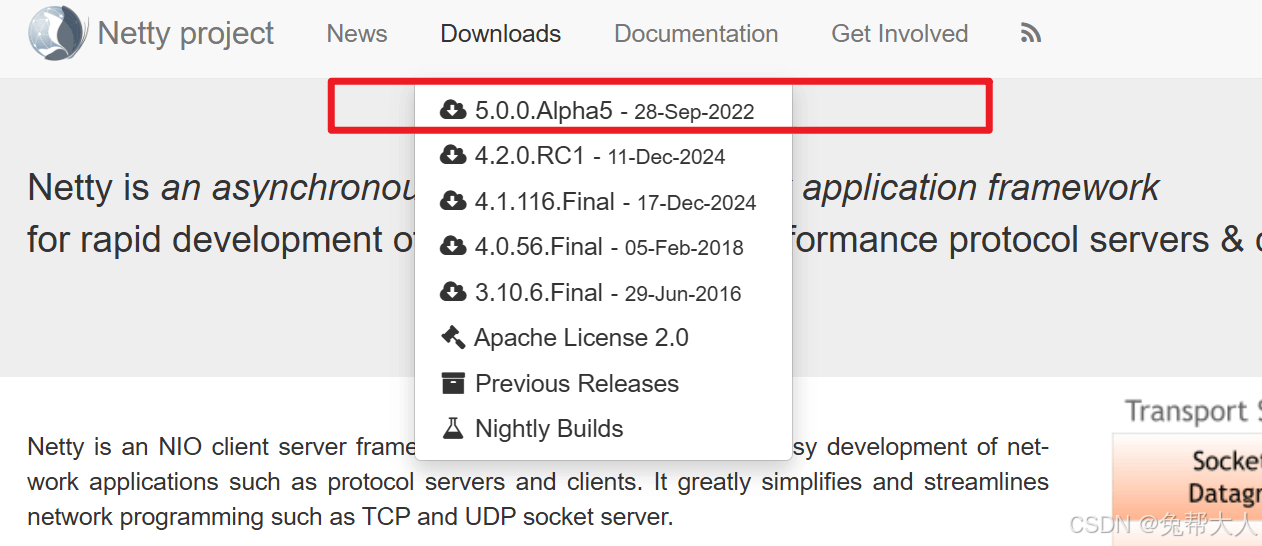Click download icon beside 5.0.0.Alpha5
The image size is (1262, 546).
click(x=453, y=110)
